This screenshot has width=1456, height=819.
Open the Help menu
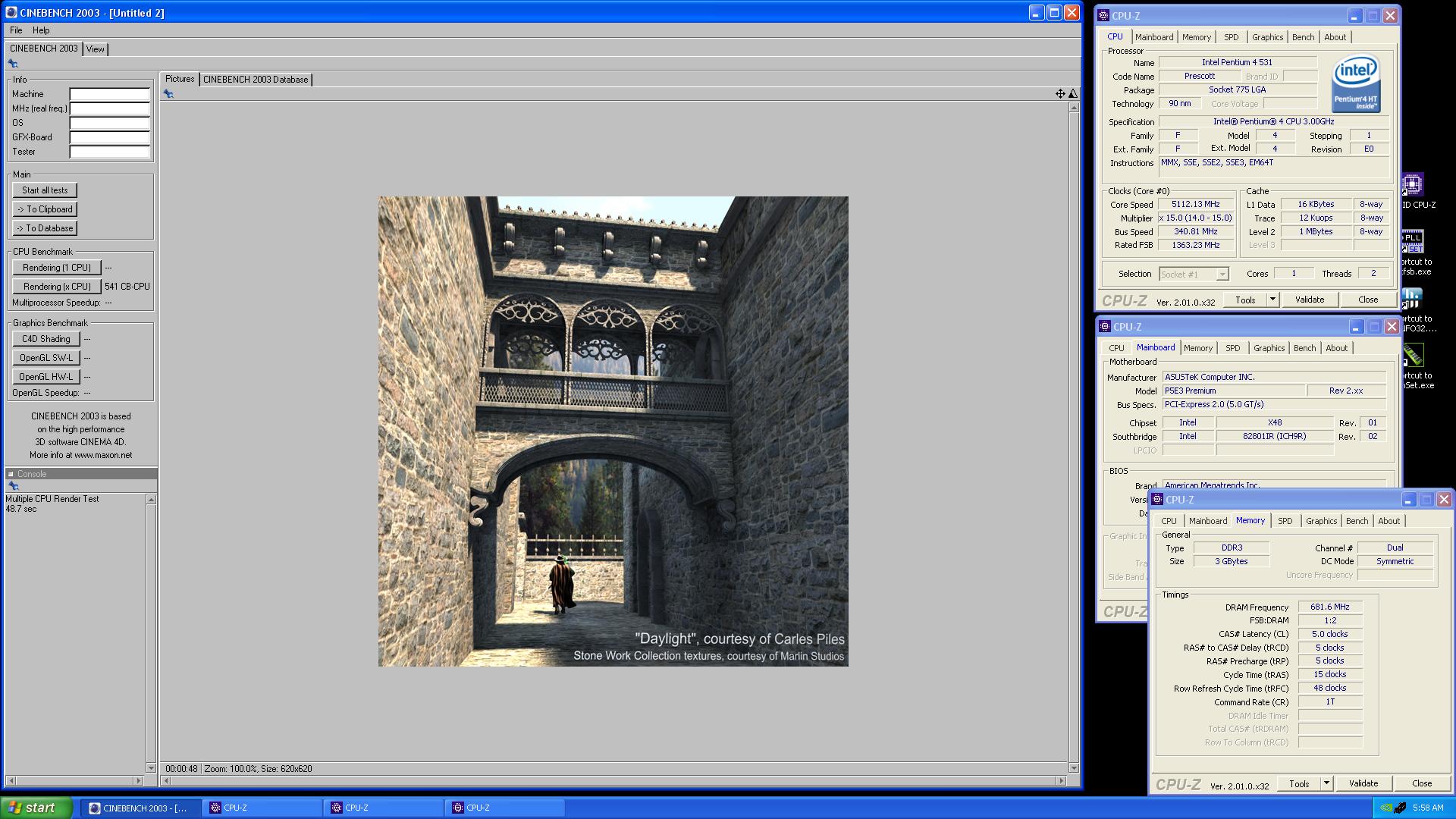tap(41, 30)
